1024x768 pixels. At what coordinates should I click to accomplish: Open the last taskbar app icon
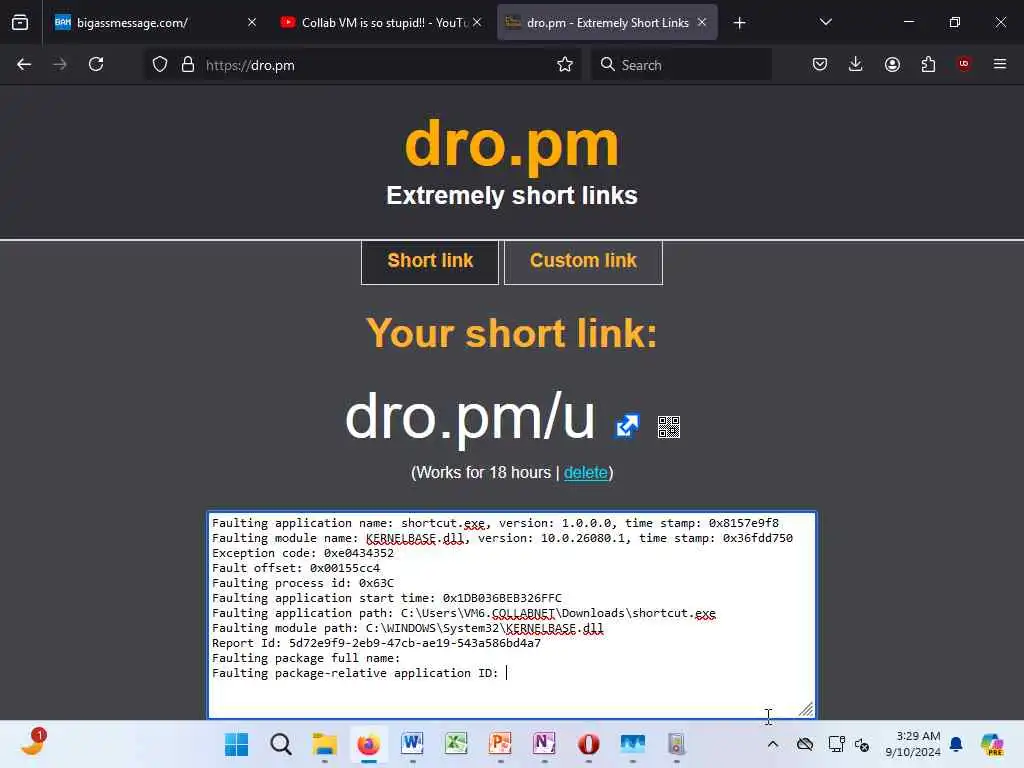[x=677, y=744]
